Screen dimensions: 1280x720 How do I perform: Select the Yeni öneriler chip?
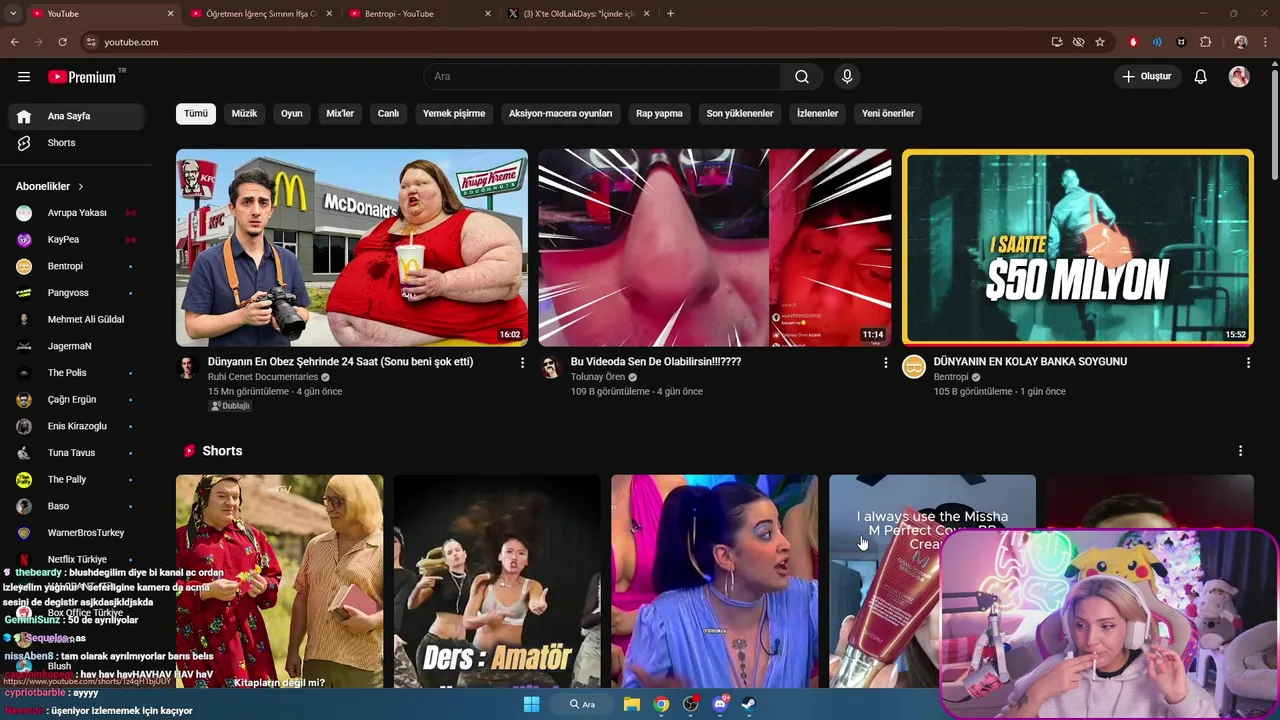888,113
